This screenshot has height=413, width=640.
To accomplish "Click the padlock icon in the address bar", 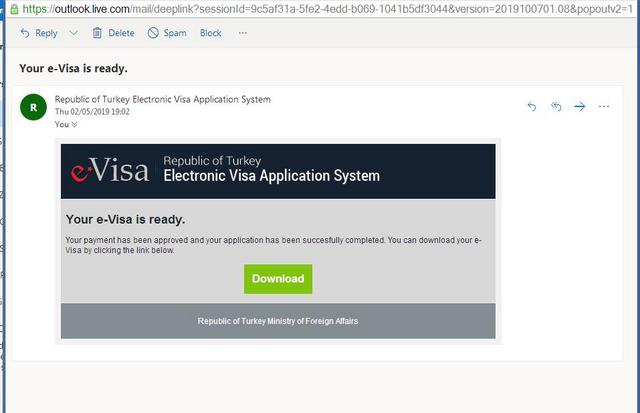I will coord(14,9).
